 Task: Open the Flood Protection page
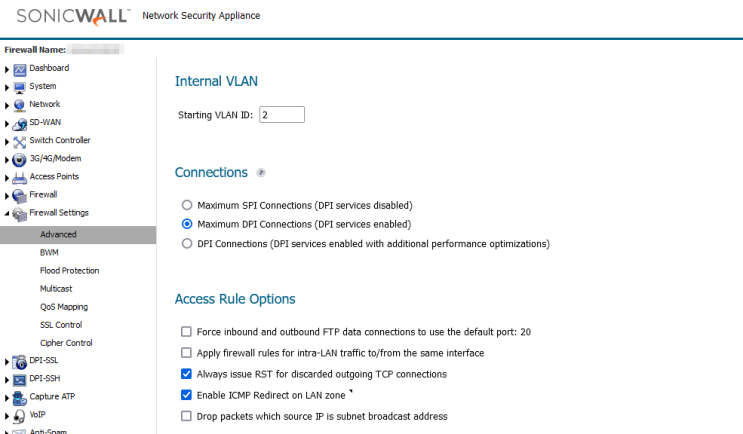pos(69,270)
